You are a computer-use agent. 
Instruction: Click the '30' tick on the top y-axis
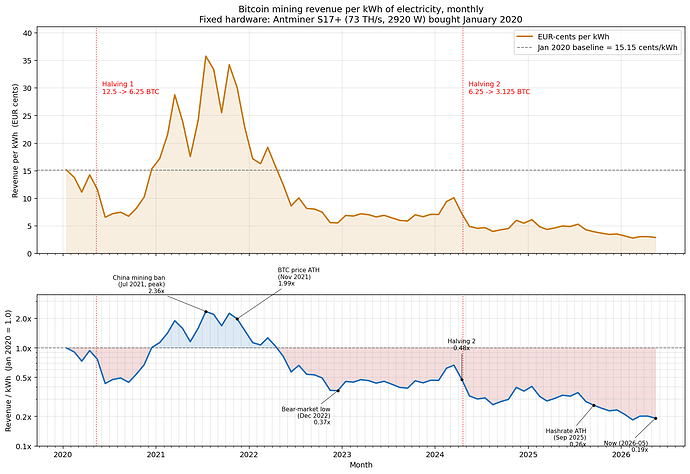click(x=28, y=88)
